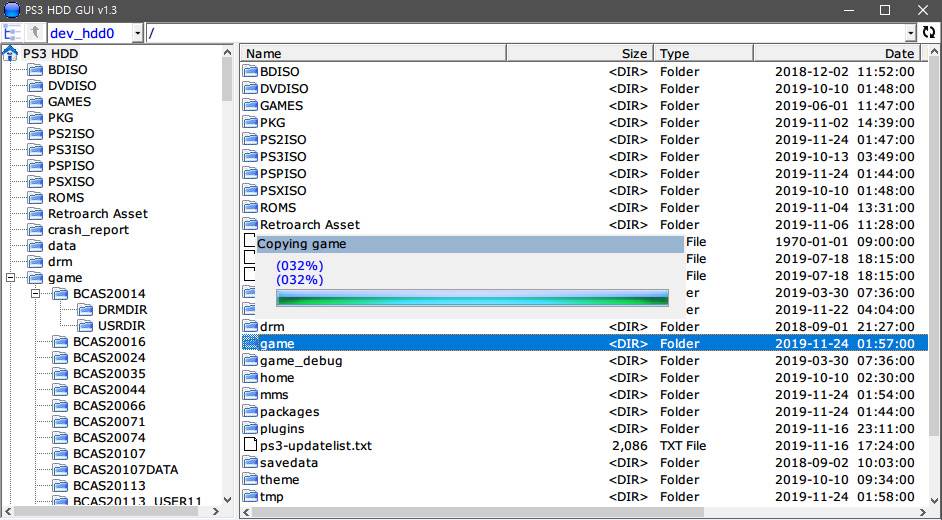Click the GAMES folder icon in the file list

pyautogui.click(x=250, y=106)
